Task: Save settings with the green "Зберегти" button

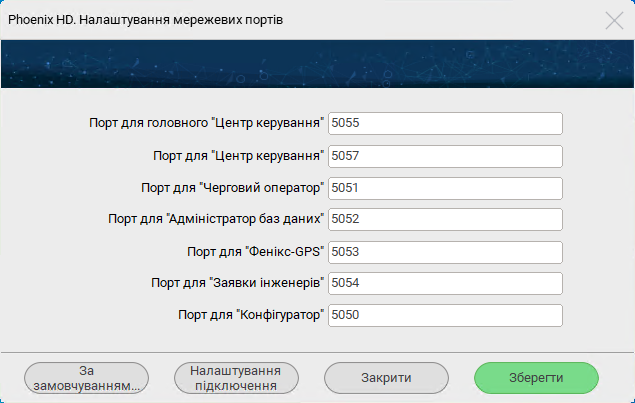Action: point(535,377)
